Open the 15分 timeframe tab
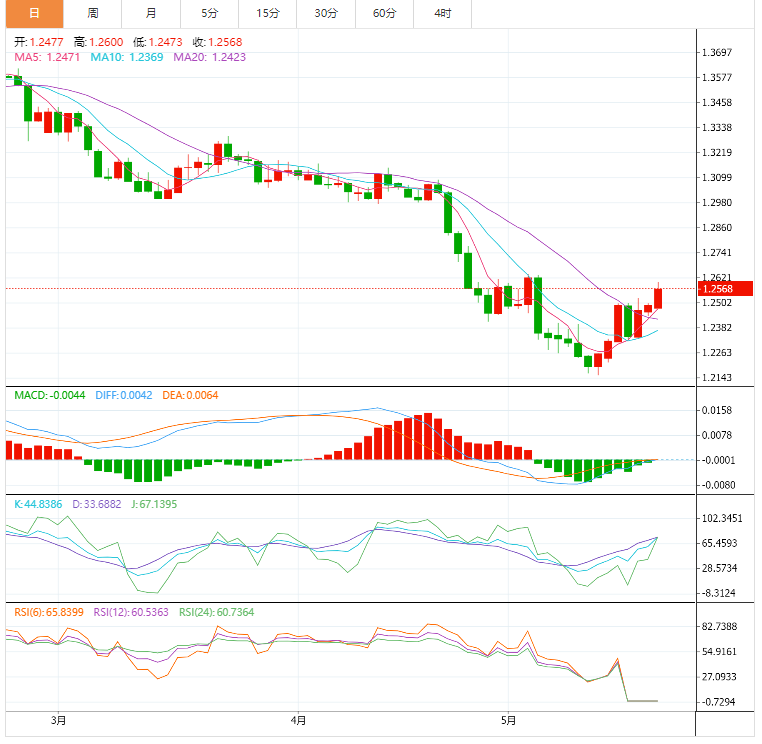Screen dimensions: 762x744 point(268,14)
